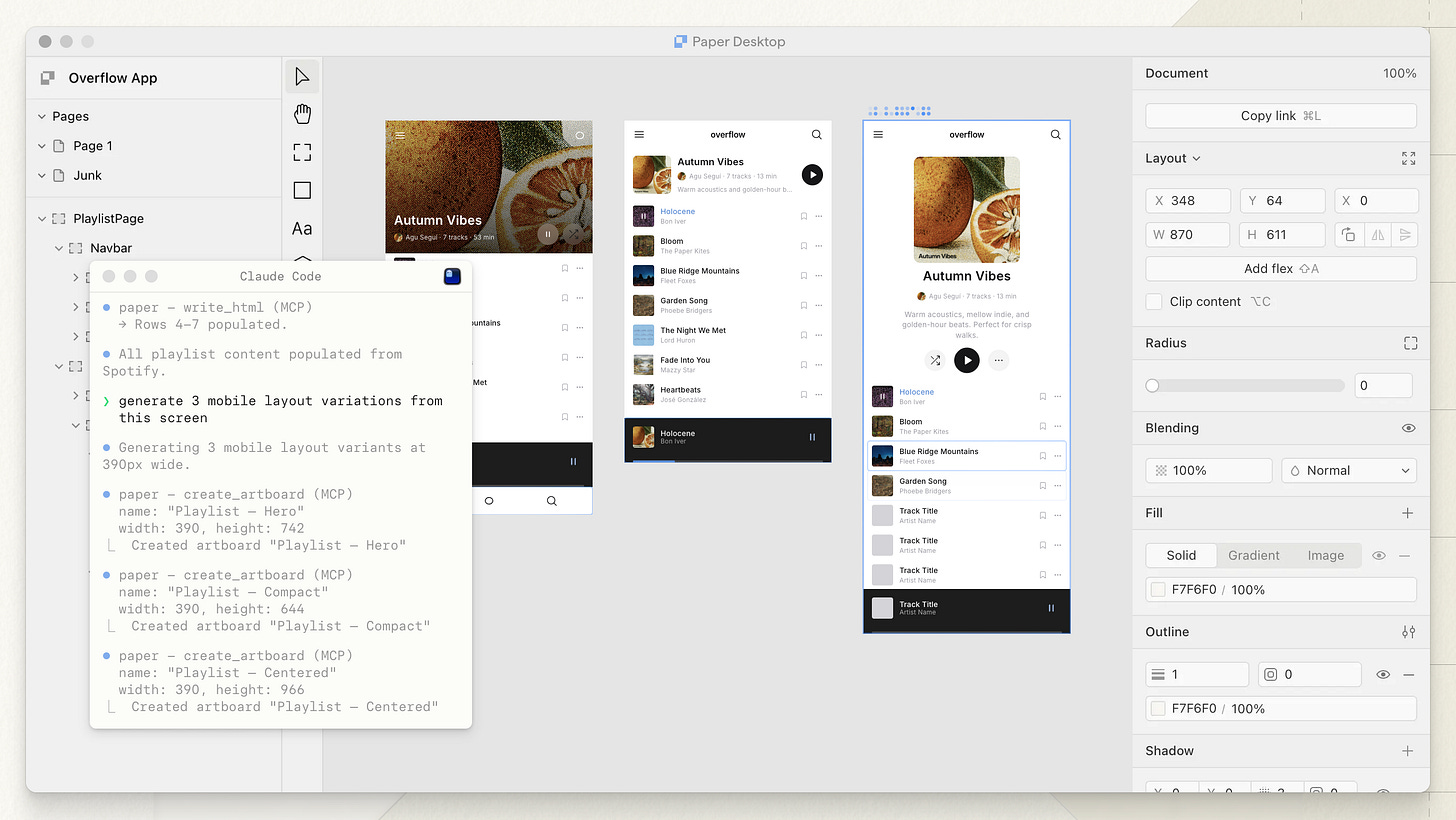Toggle Blending visibility with the eye icon
Image resolution: width=1456 pixels, height=820 pixels.
[x=1409, y=428]
